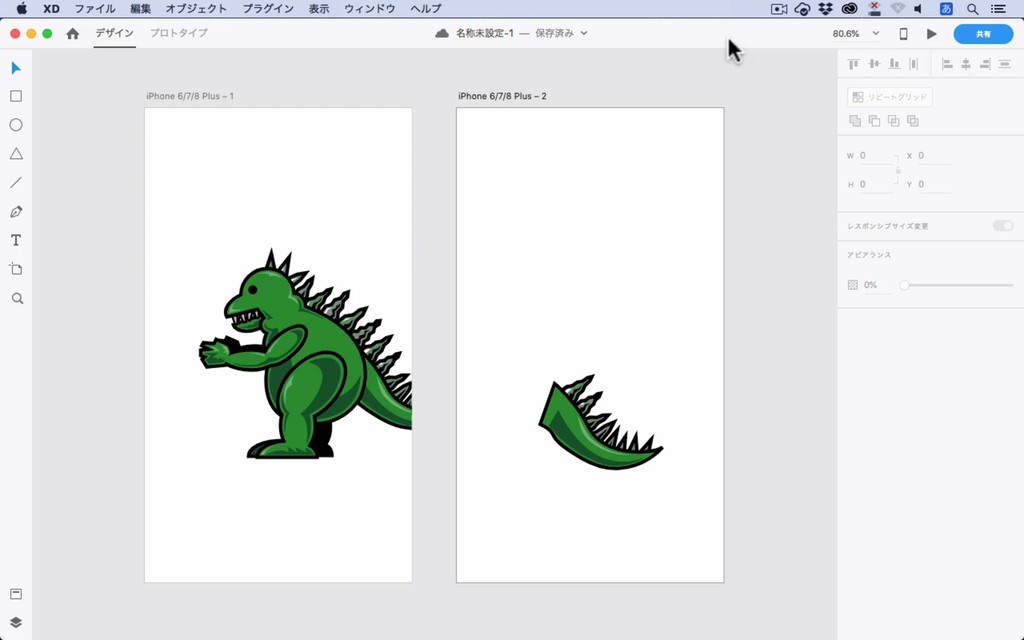Click the Subtract boolean operation icon
The image size is (1024, 640).
click(874, 121)
